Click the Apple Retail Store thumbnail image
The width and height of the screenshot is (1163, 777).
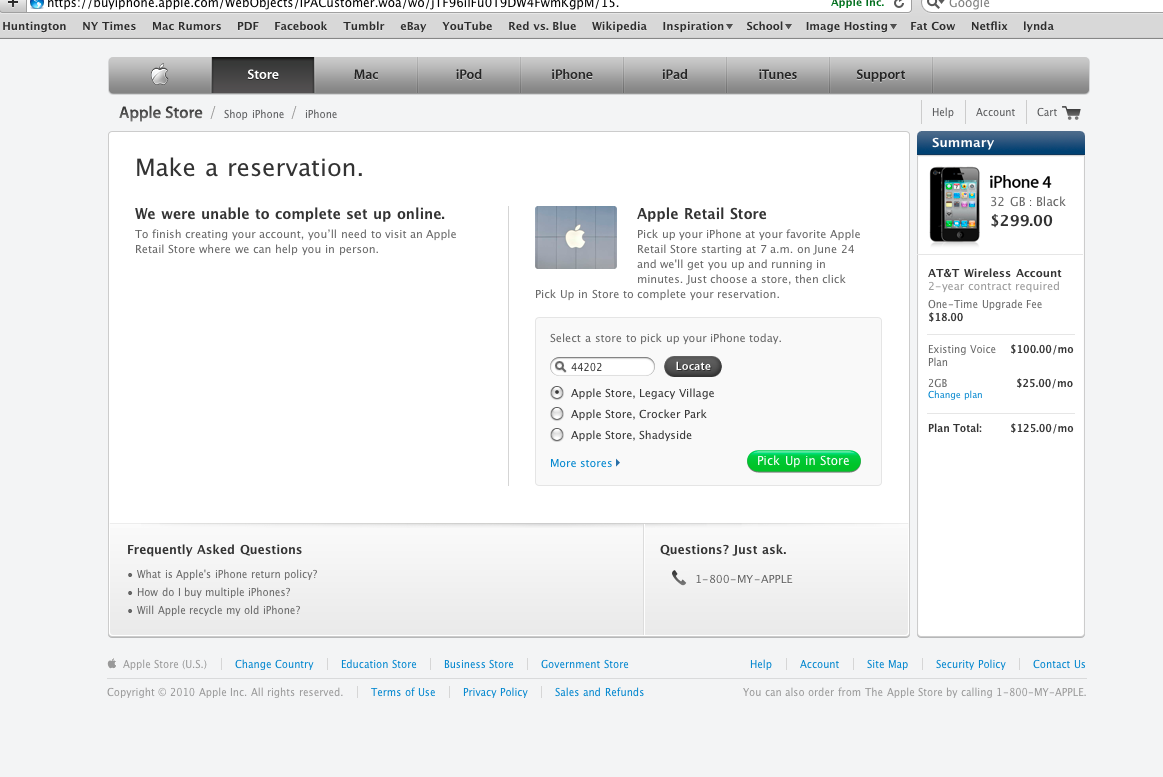tap(576, 237)
